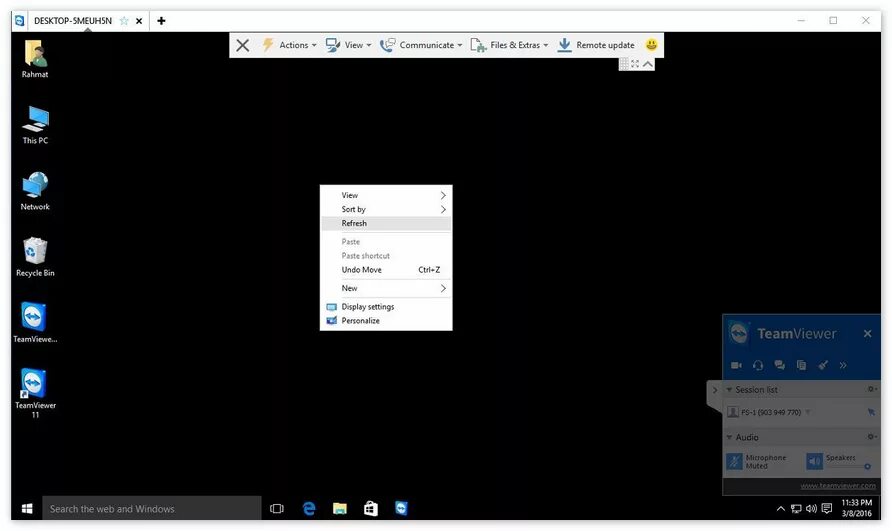Click the smiley feedback icon
The image size is (892, 531).
[x=651, y=44]
